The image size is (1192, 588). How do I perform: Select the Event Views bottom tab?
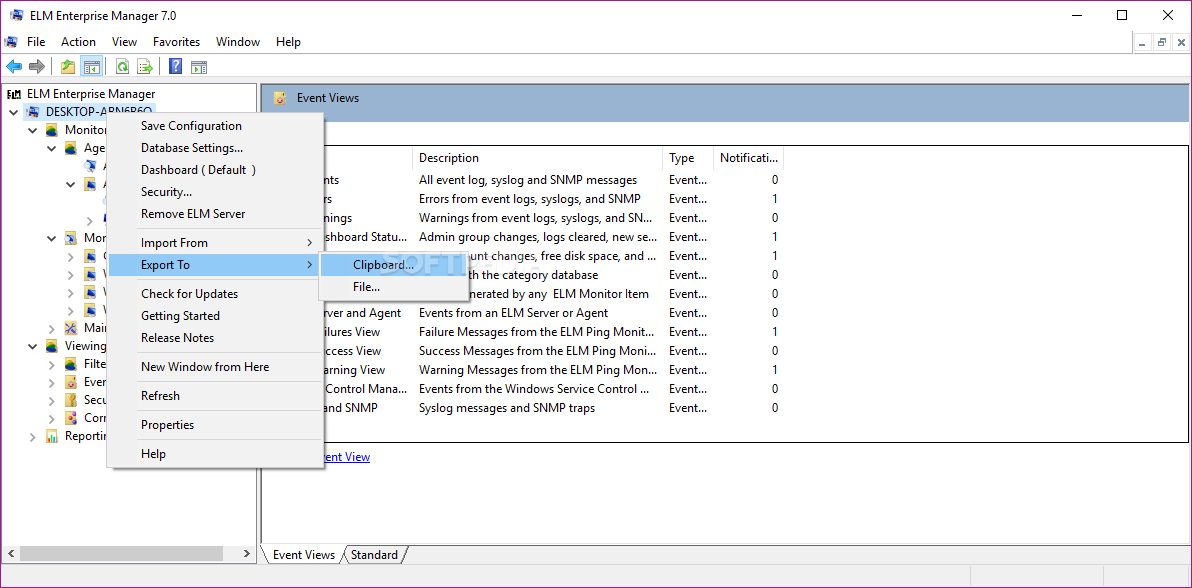point(303,555)
